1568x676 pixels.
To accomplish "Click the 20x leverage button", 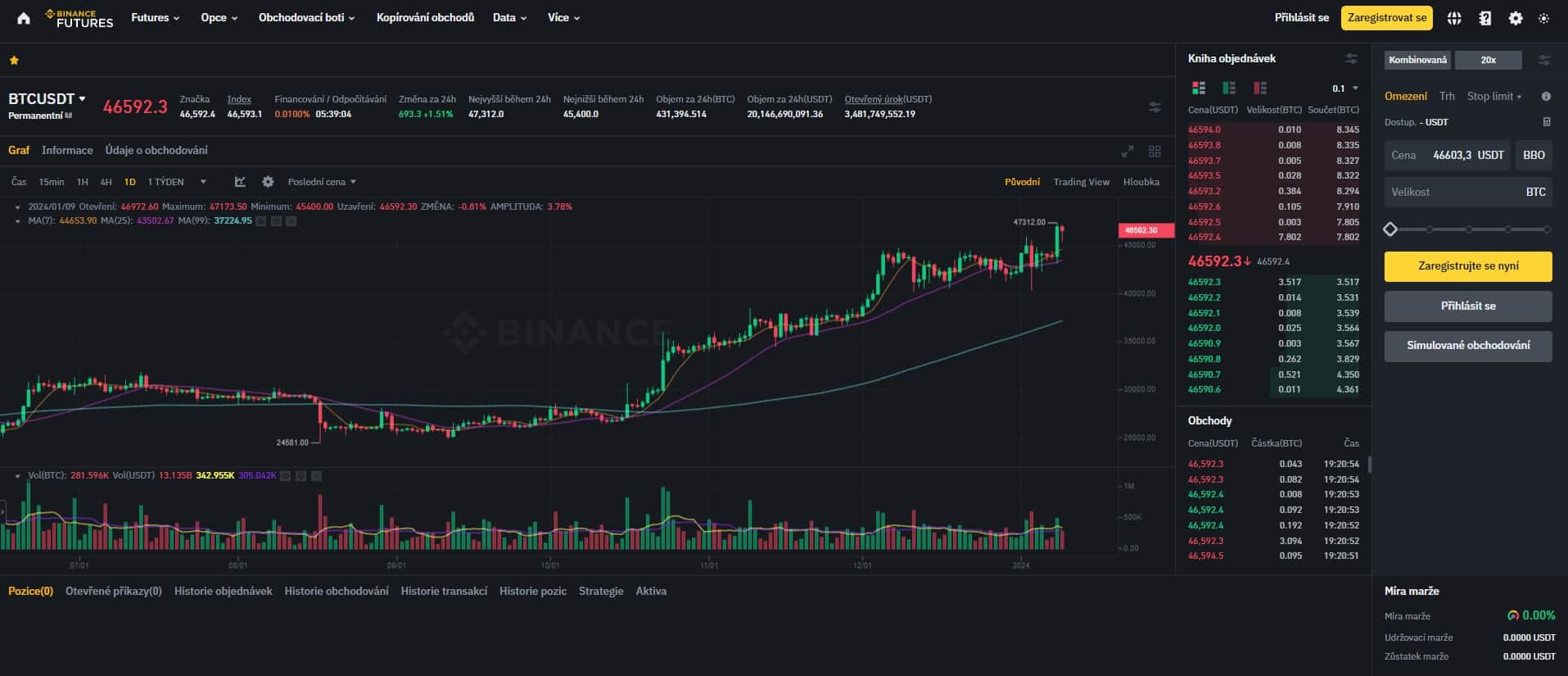I will coord(1488,60).
